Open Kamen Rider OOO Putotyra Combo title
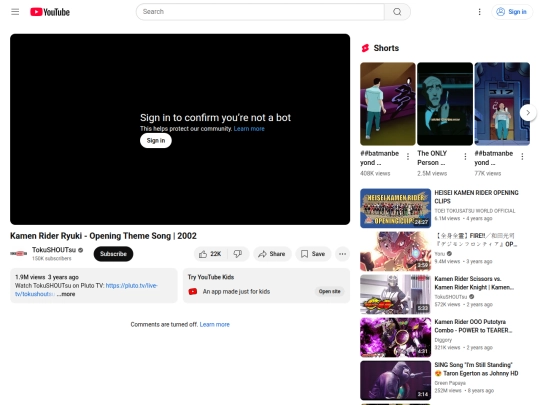 [473, 326]
